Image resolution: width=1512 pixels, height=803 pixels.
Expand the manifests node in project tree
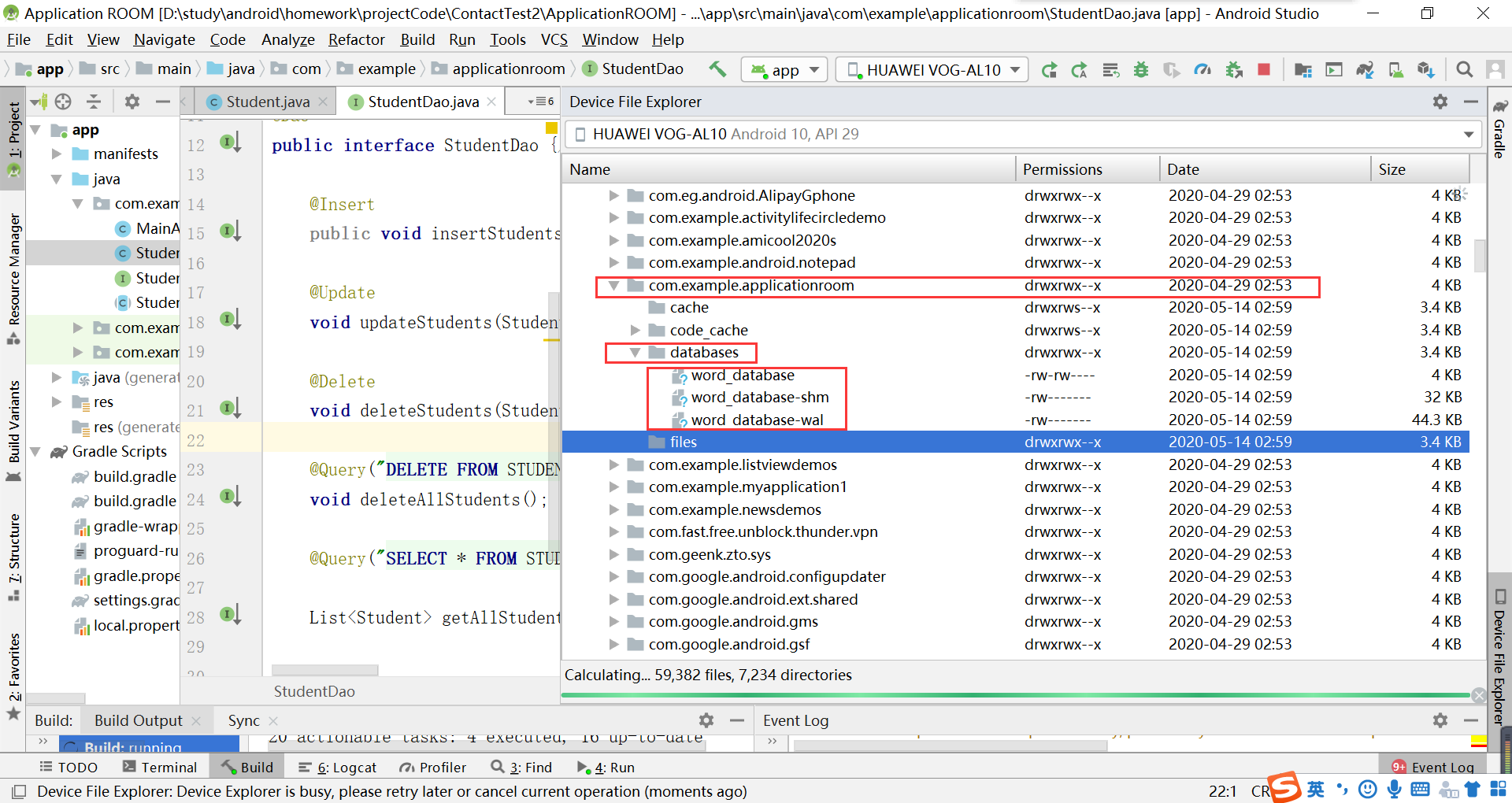(57, 154)
